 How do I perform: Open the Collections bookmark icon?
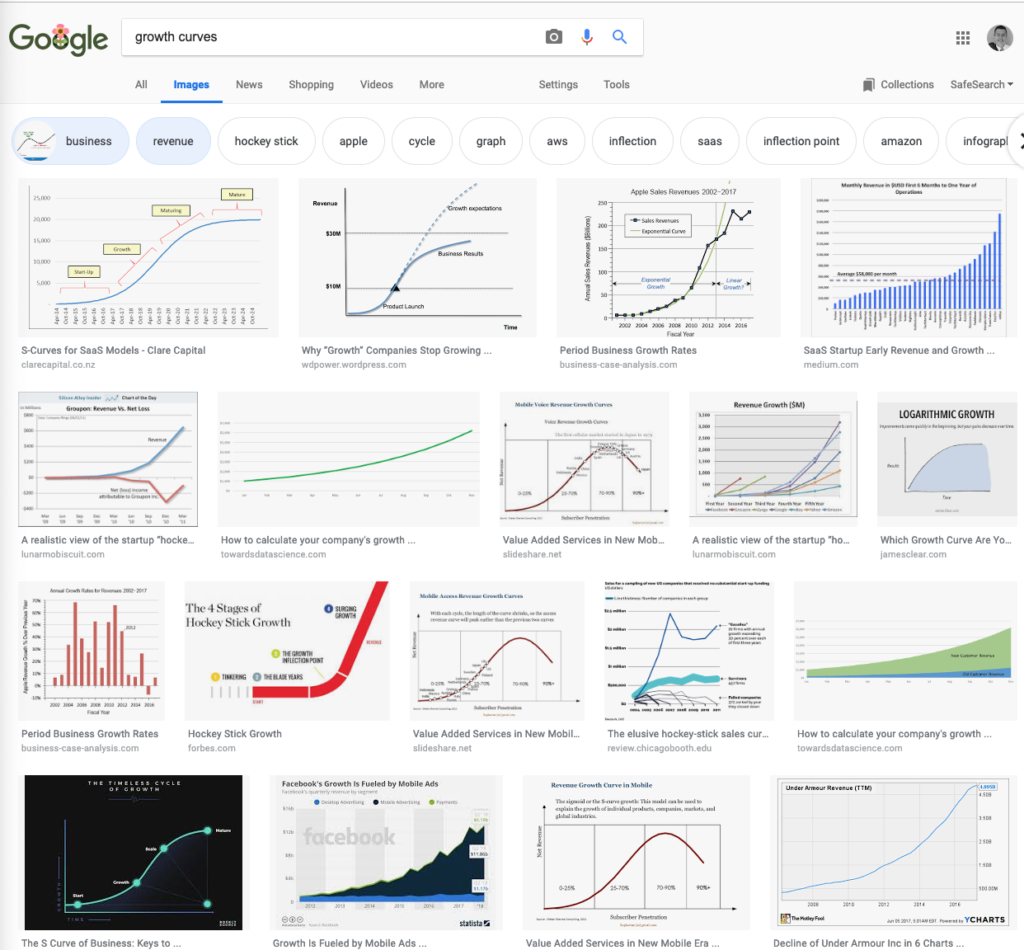coord(868,85)
